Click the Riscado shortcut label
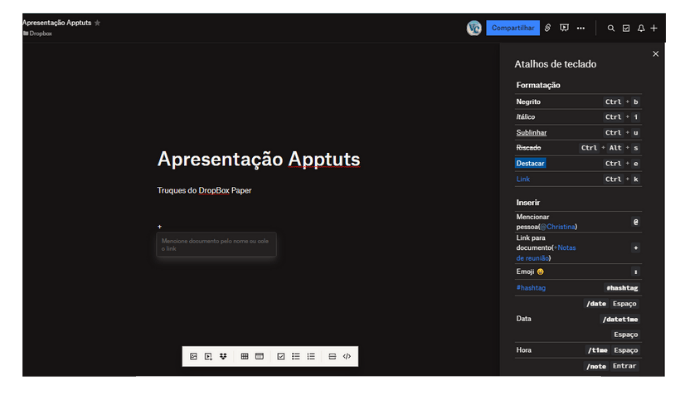The width and height of the screenshot is (700, 400). click(x=529, y=148)
